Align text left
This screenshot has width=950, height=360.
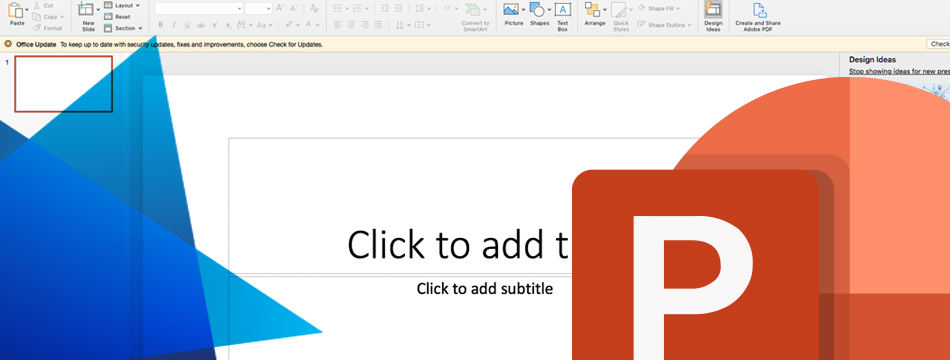coord(337,25)
